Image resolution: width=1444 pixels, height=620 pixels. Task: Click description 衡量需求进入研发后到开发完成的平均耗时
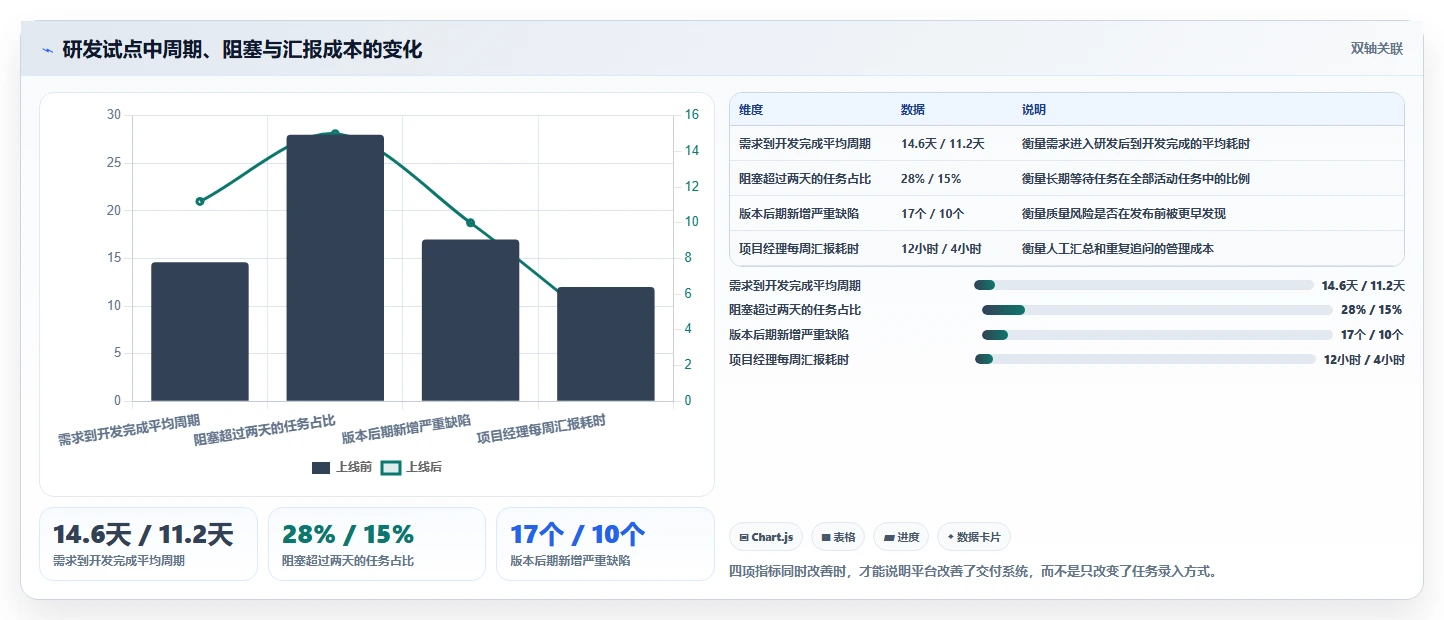point(1136,144)
